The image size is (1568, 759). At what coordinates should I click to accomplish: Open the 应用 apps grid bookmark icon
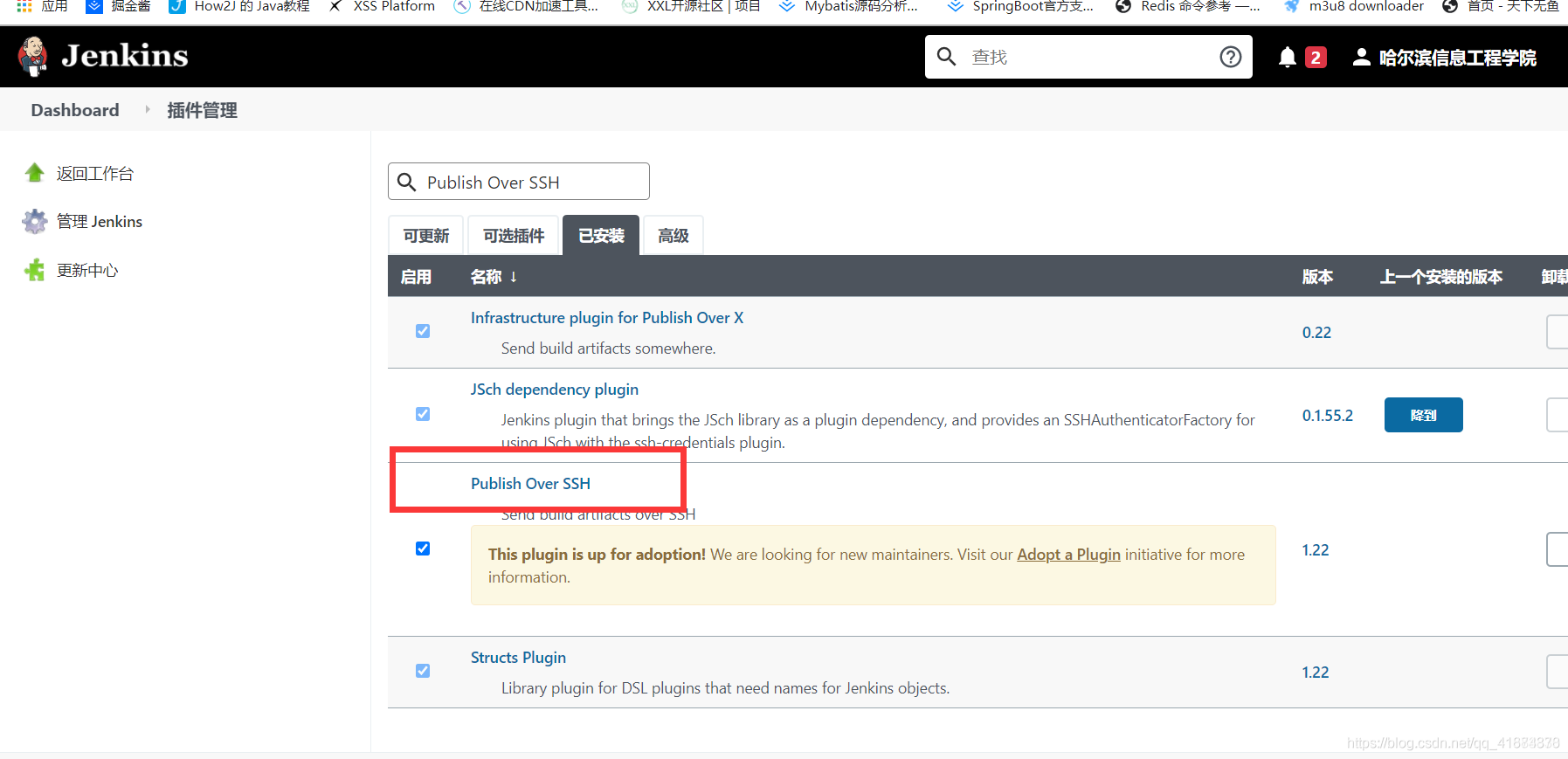pyautogui.click(x=24, y=6)
